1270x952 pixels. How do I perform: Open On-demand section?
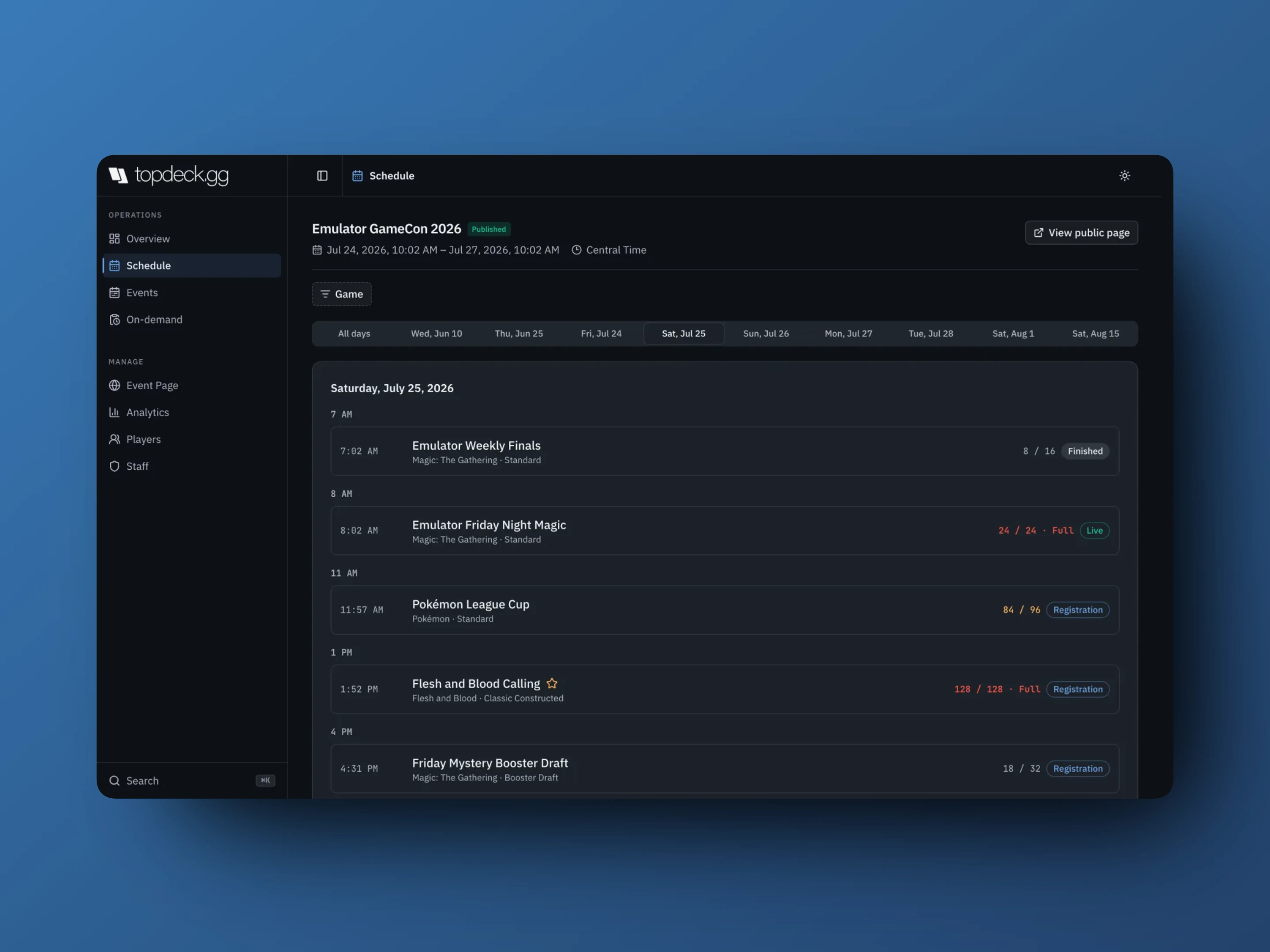[x=192, y=320]
